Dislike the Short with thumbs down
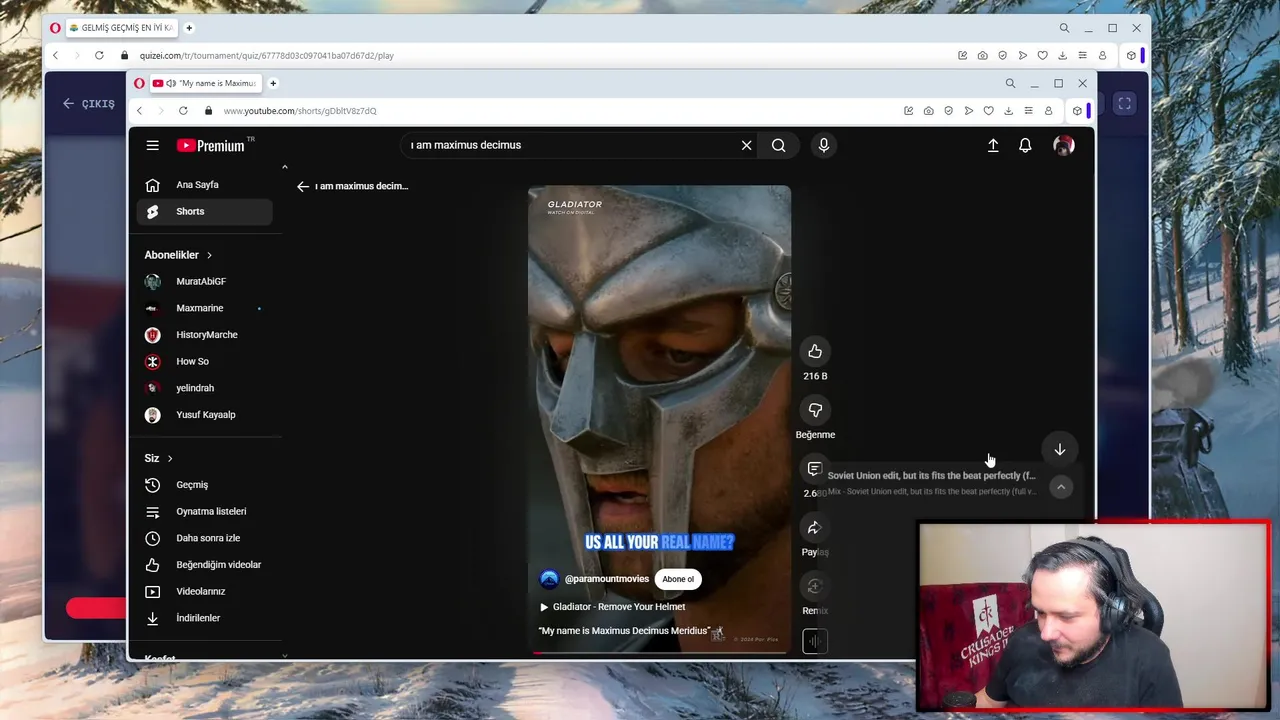 815,410
